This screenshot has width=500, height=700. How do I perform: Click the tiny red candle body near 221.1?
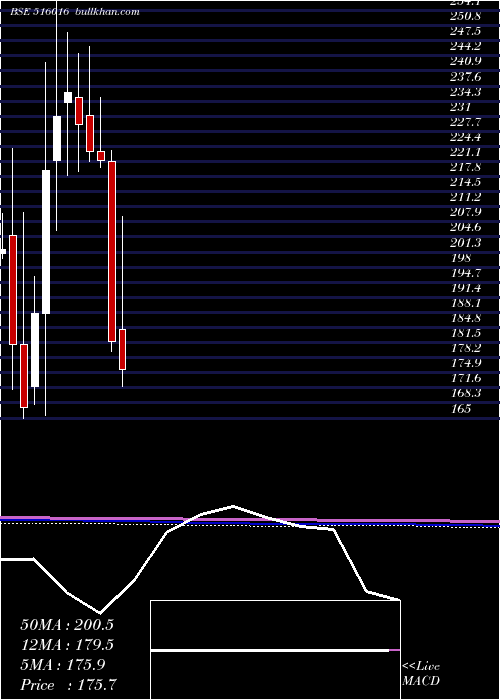pyautogui.click(x=101, y=156)
